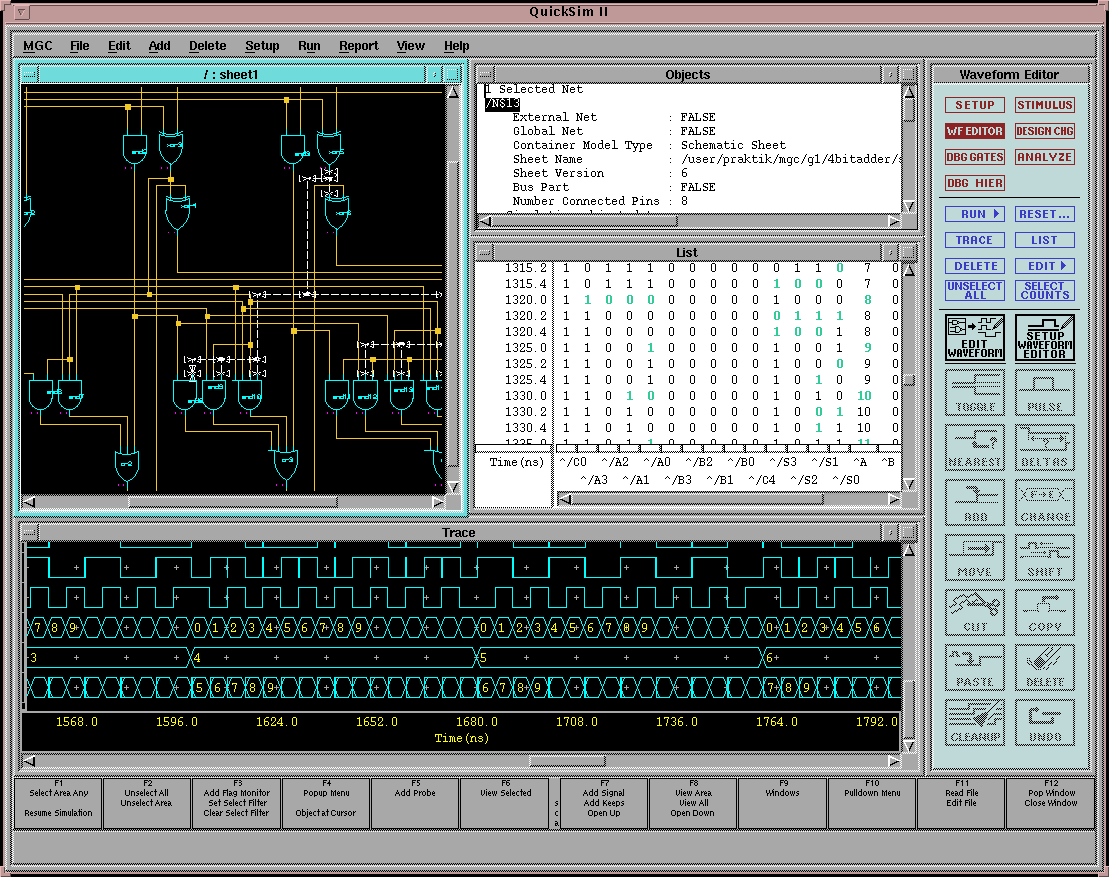Click the F6 View Selected softkey
Viewport: 1109px width, 877px height.
tap(506, 803)
